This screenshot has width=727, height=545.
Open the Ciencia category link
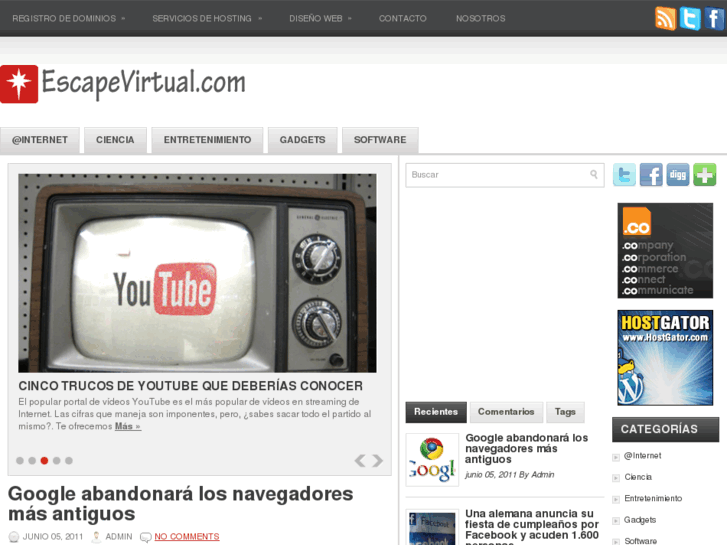click(638, 477)
